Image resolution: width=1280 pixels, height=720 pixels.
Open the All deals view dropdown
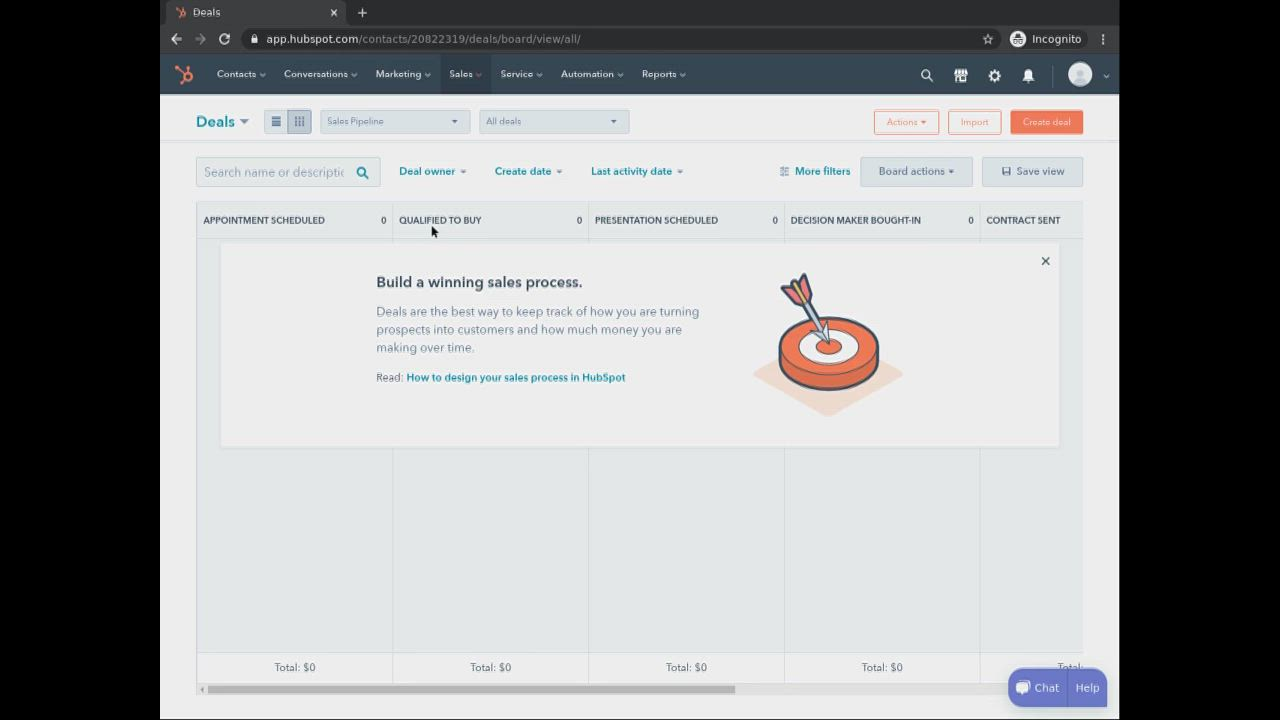pyautogui.click(x=554, y=121)
